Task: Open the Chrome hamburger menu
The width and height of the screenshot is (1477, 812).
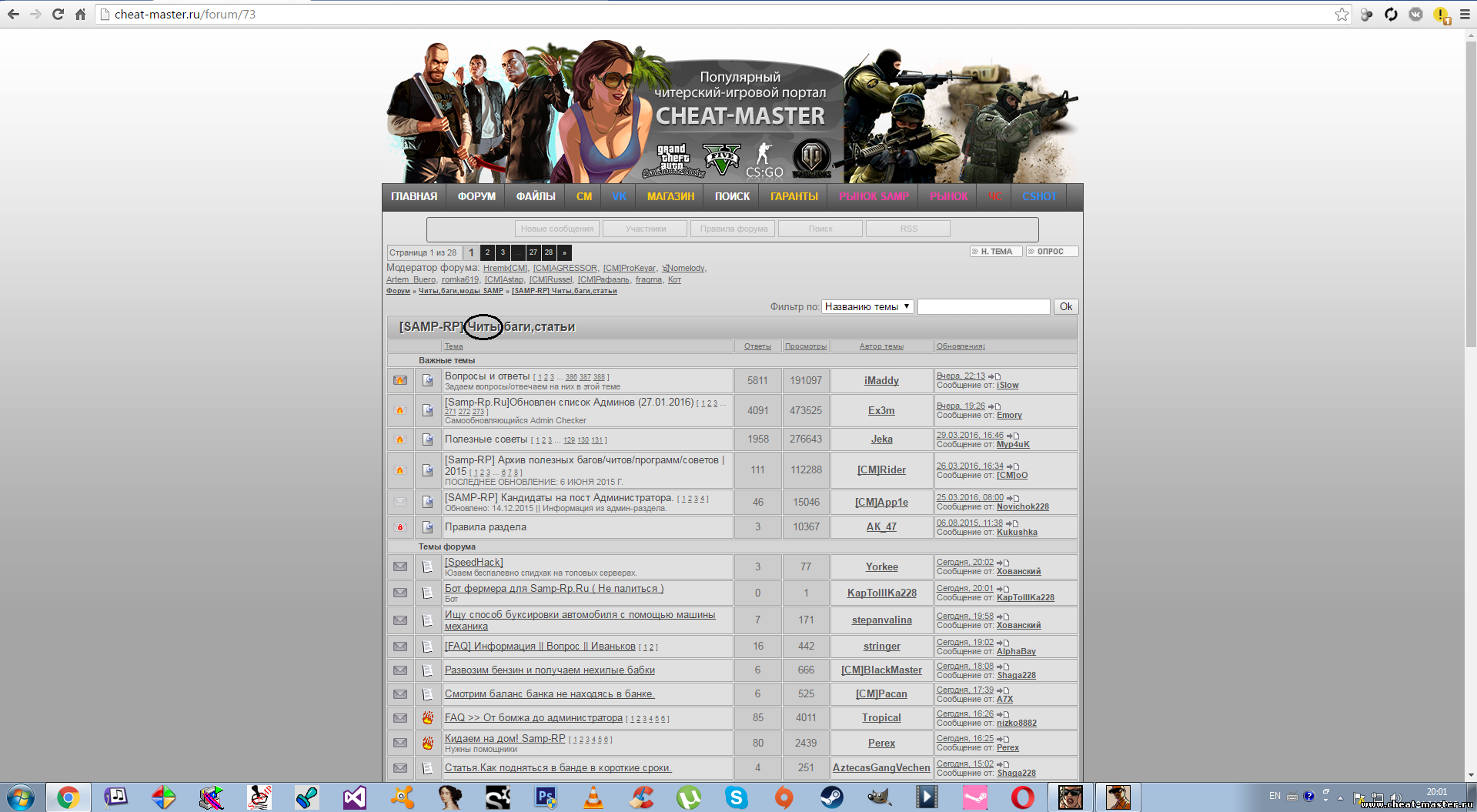Action: pos(1465,14)
